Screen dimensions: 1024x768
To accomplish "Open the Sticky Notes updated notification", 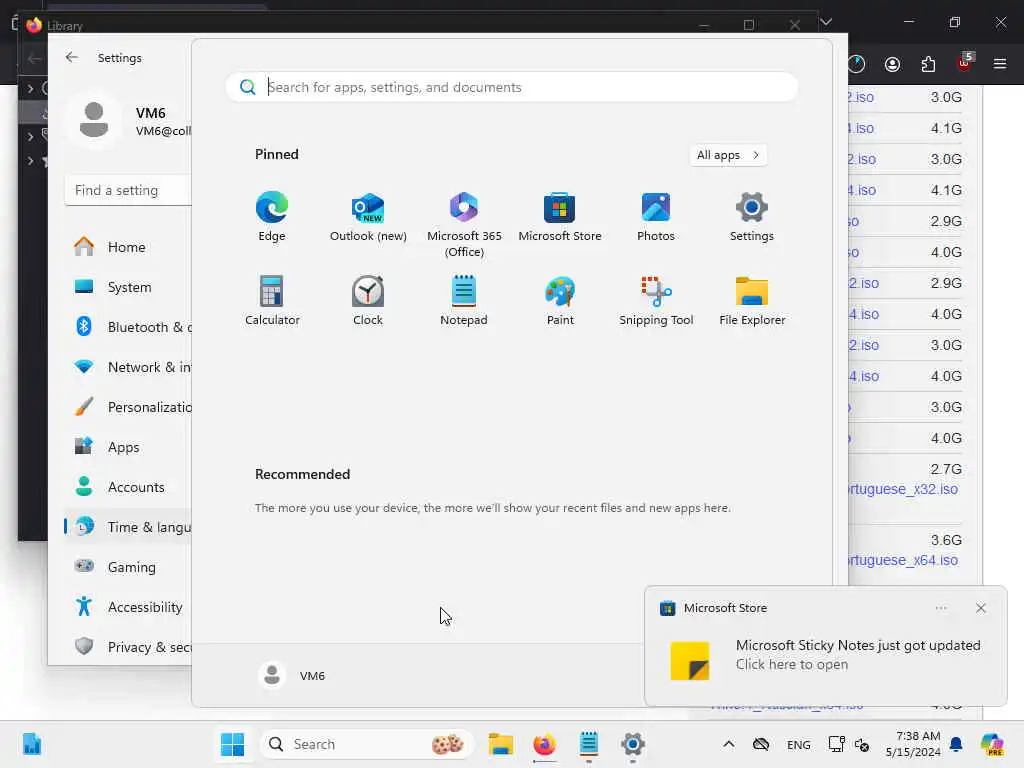I will [825, 654].
